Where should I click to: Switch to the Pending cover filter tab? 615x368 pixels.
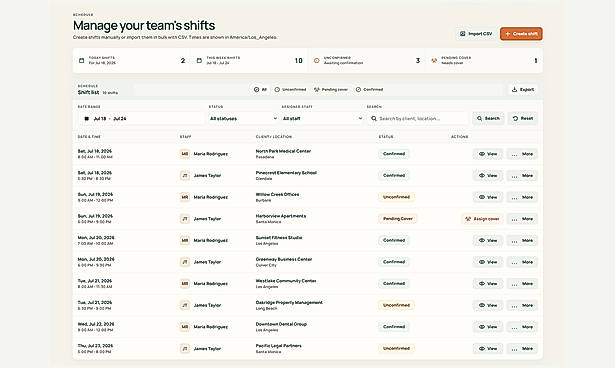[331, 89]
